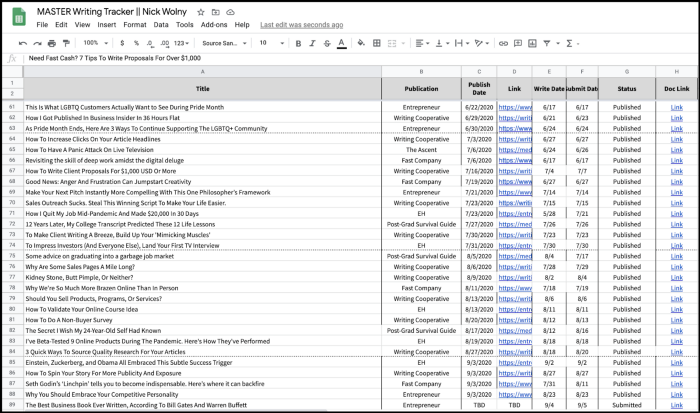700x413 pixels.
Task: Open 'Last edit was seconds ago' version history
Action: point(301,24)
